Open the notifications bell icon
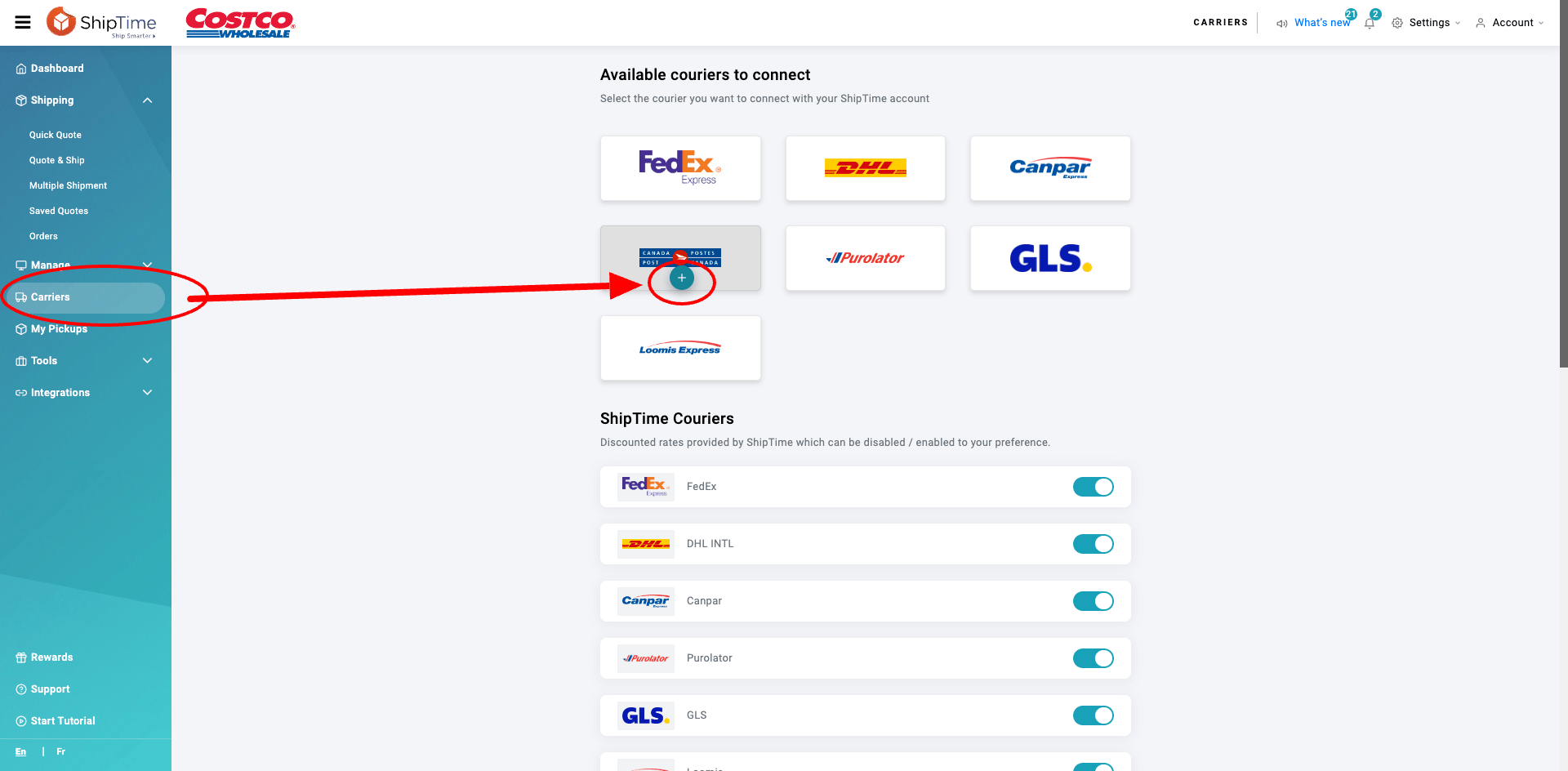 click(1370, 23)
